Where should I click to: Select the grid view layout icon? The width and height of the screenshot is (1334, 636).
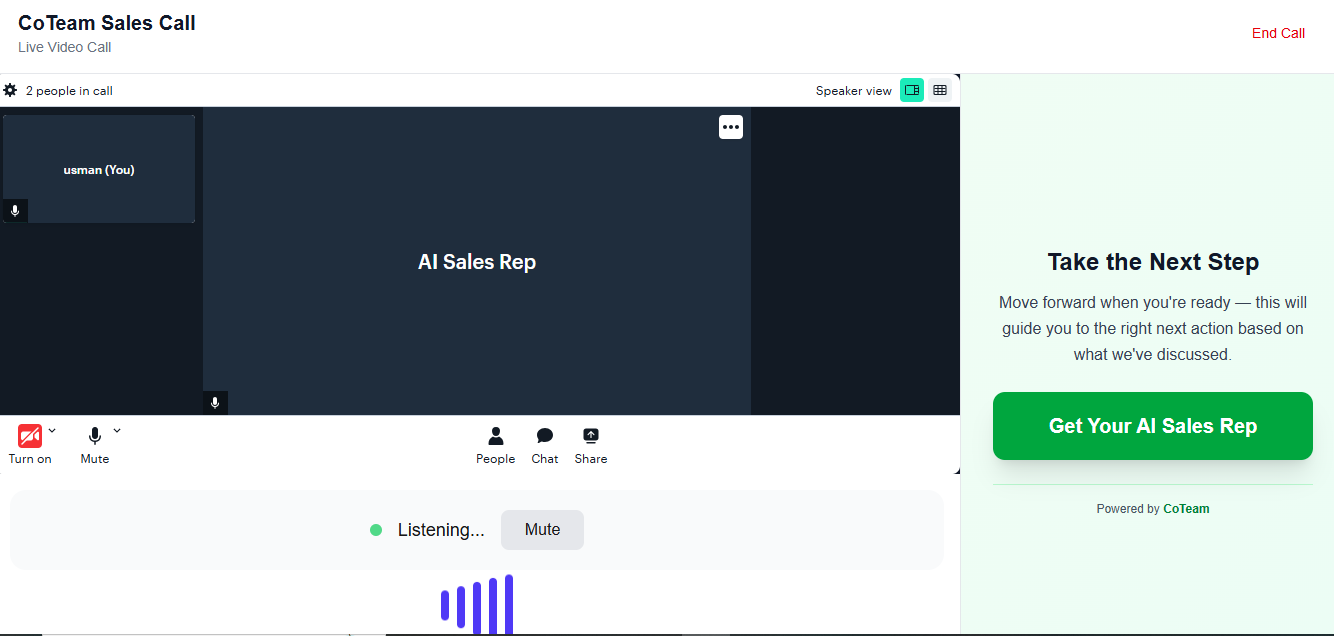tap(940, 89)
